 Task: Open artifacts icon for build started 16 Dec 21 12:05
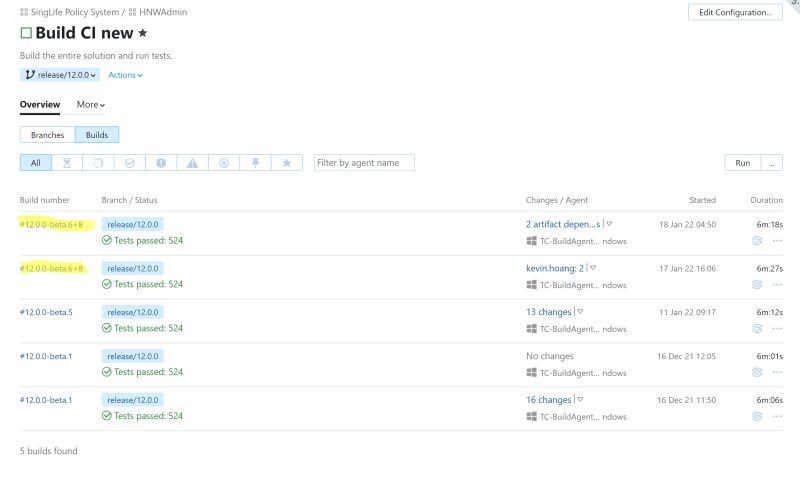pyautogui.click(x=757, y=372)
